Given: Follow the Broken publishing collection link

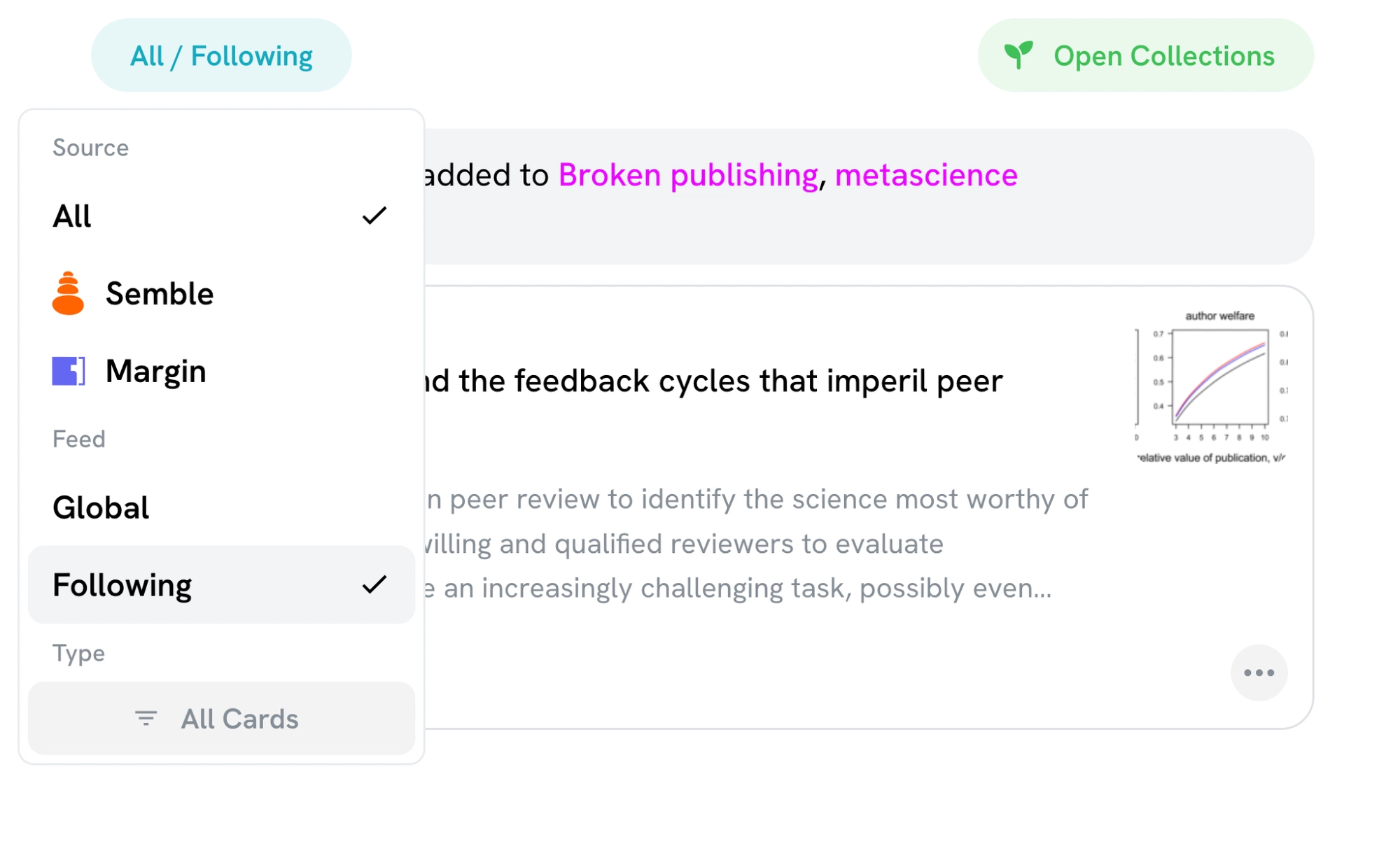Looking at the screenshot, I should point(687,175).
